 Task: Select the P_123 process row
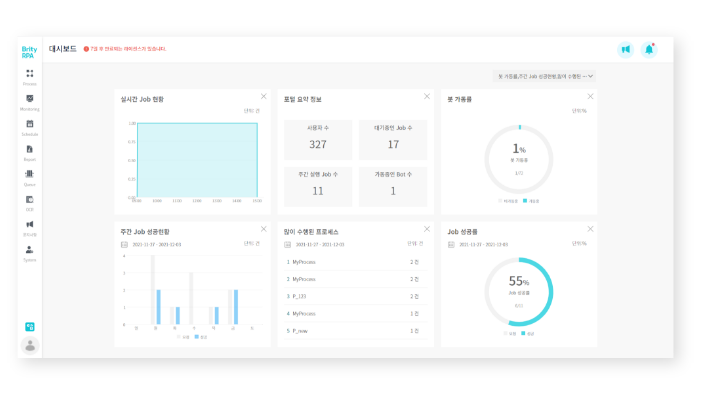[355, 296]
